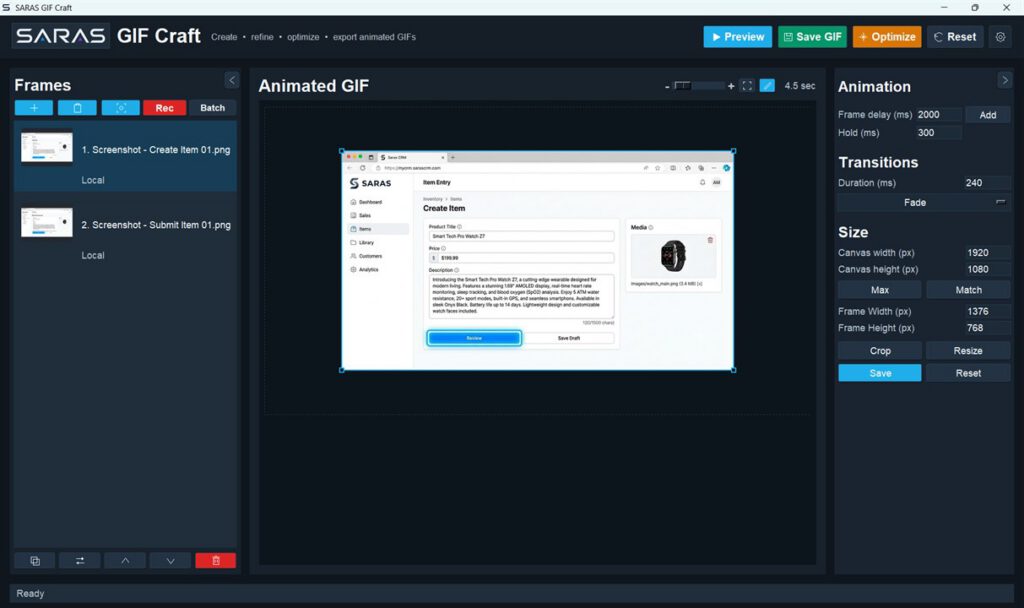Open the Batch frames option

pyautogui.click(x=212, y=108)
